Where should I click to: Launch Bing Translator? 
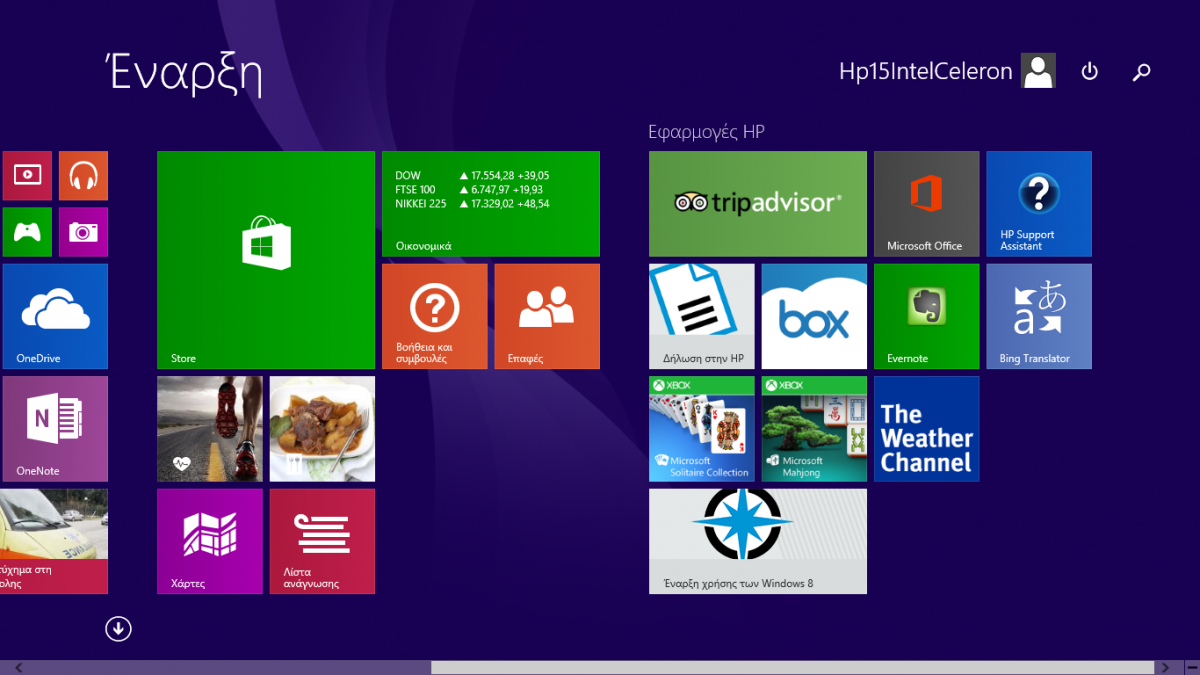pyautogui.click(x=1039, y=316)
